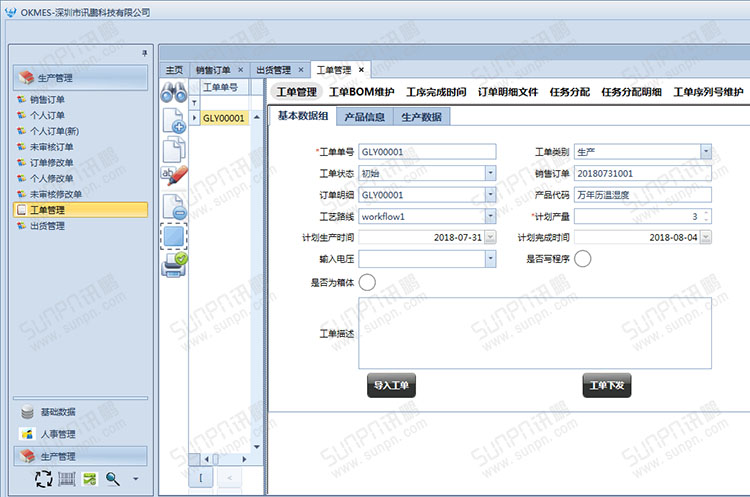Toggle the 是否为精体 round option
This screenshot has width=750, height=497.
click(367, 283)
